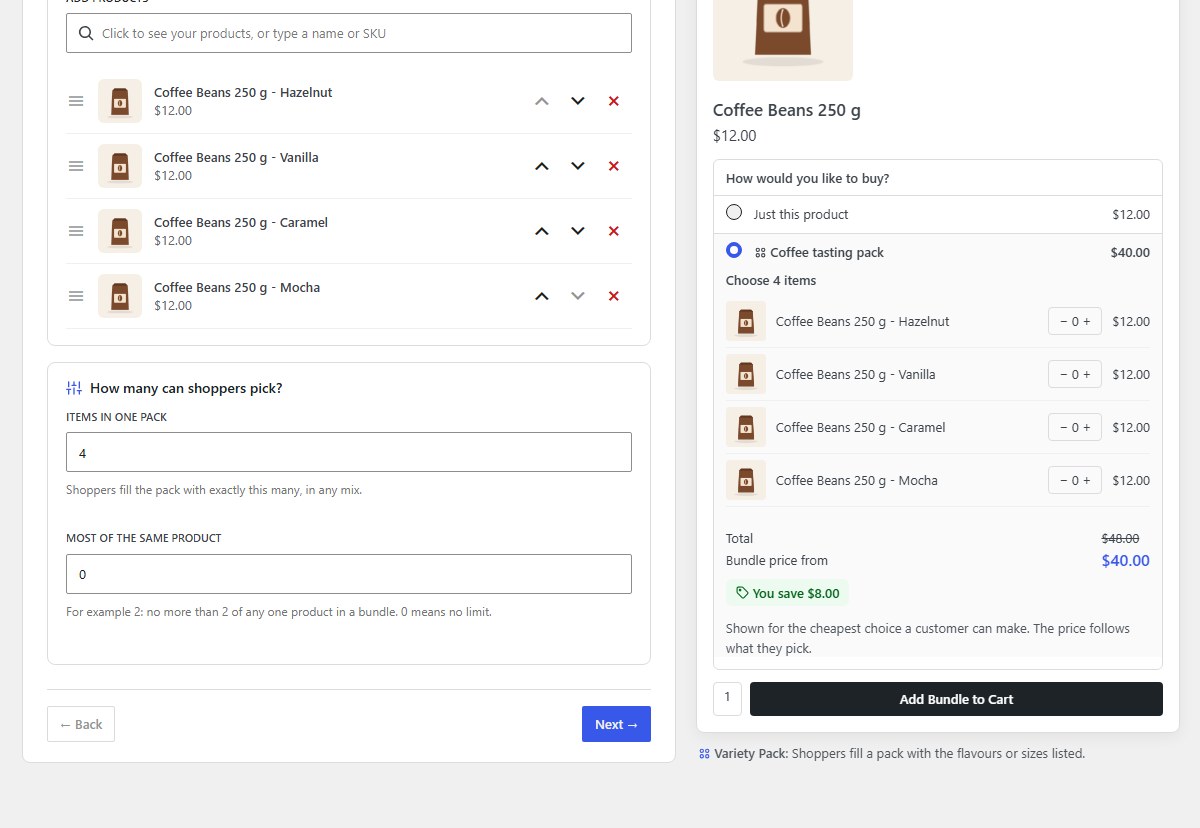
Task: Increase Caramel quantity in the preview pack
Action: [x=1088, y=428]
